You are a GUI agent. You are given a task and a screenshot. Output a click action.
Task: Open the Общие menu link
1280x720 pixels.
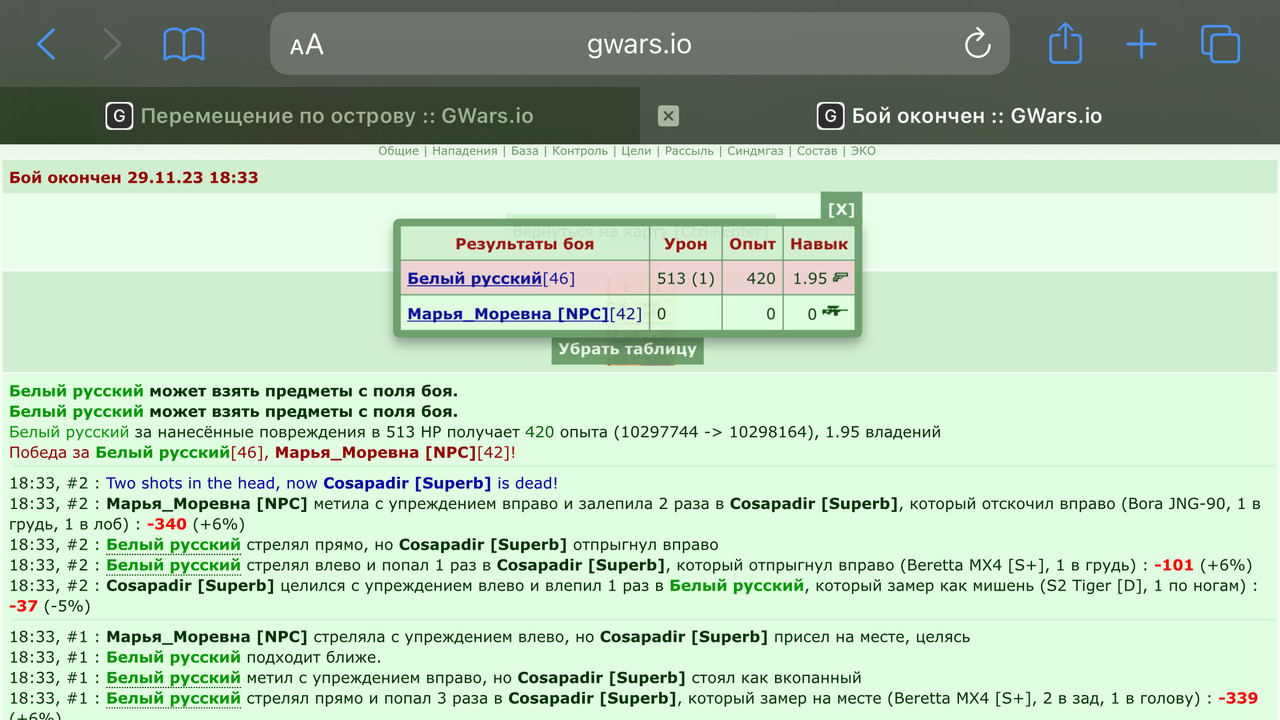coord(398,151)
